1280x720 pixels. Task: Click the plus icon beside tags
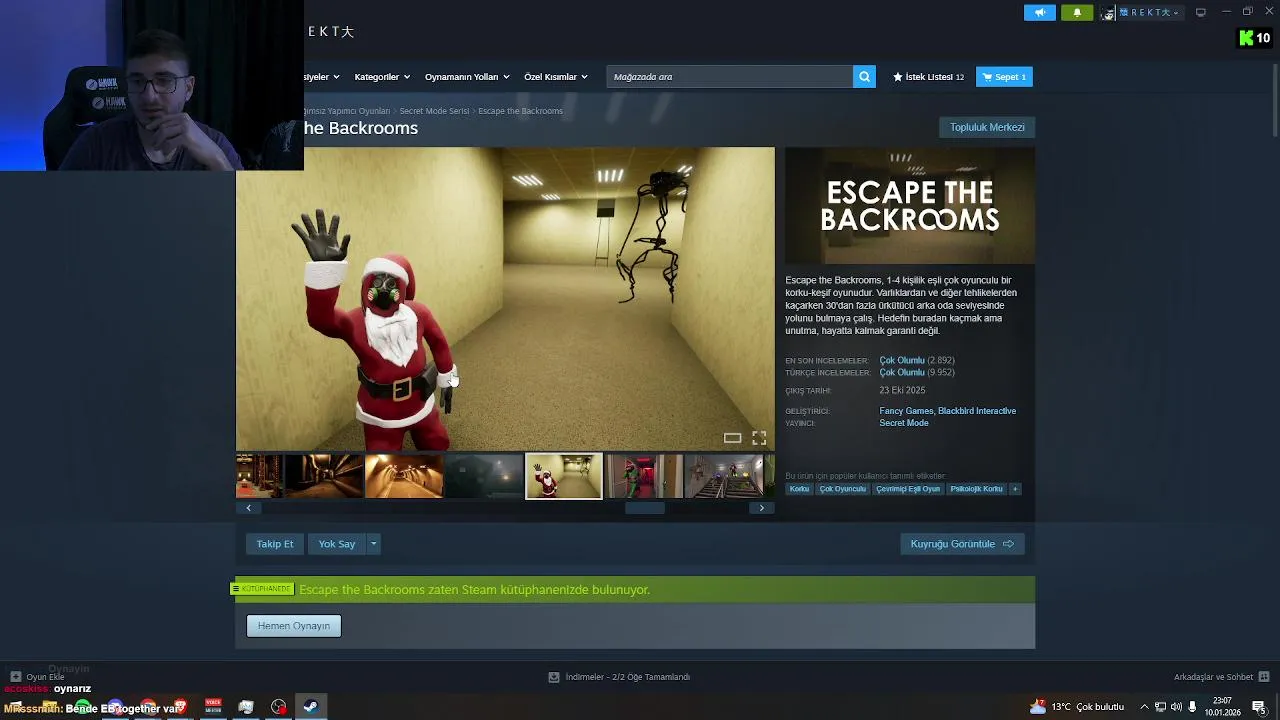click(1015, 489)
